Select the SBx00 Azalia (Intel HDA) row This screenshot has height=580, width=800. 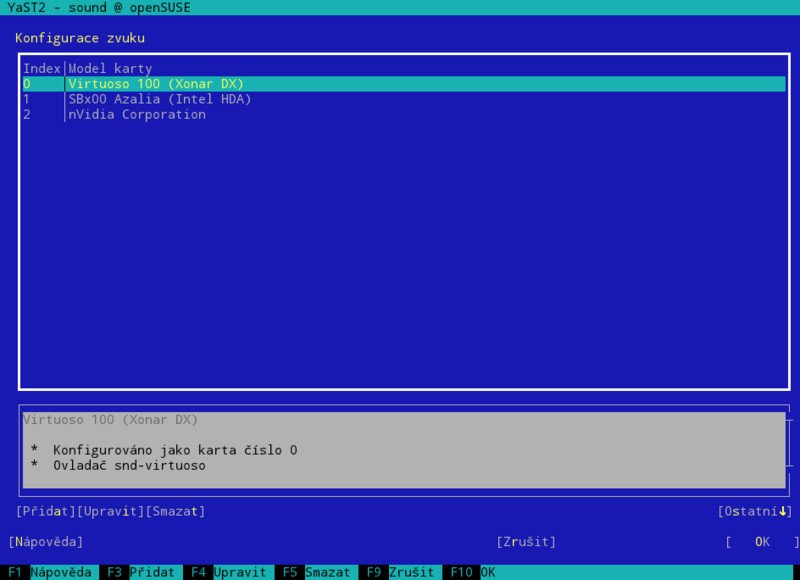(404, 99)
